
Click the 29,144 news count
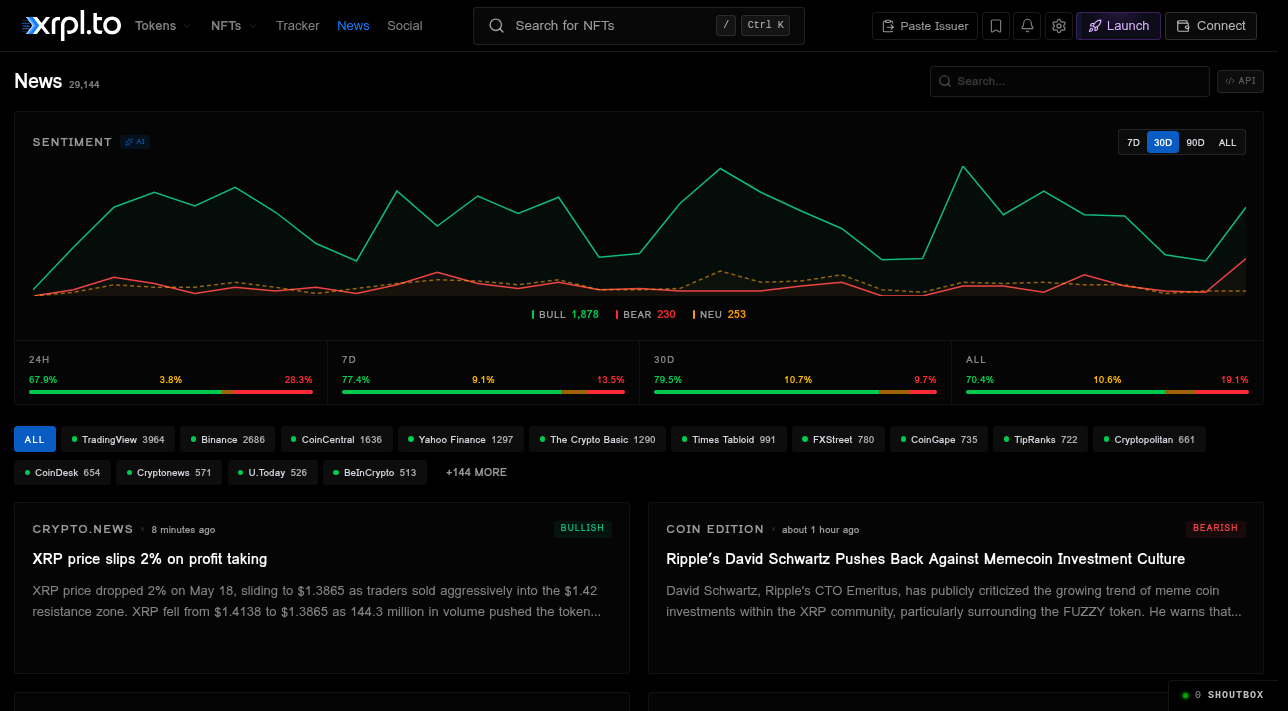tap(84, 85)
